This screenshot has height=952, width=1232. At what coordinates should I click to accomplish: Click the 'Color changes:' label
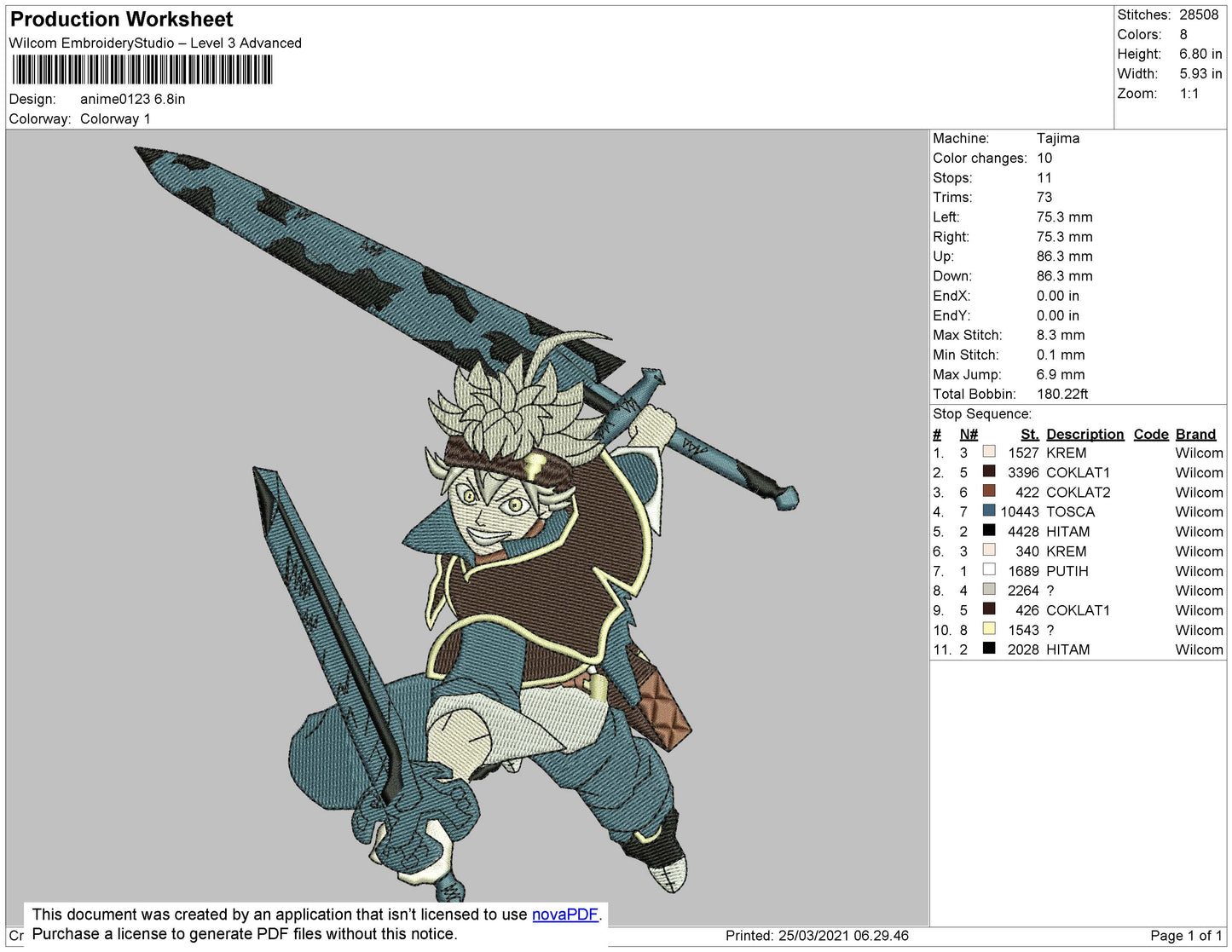tap(980, 159)
